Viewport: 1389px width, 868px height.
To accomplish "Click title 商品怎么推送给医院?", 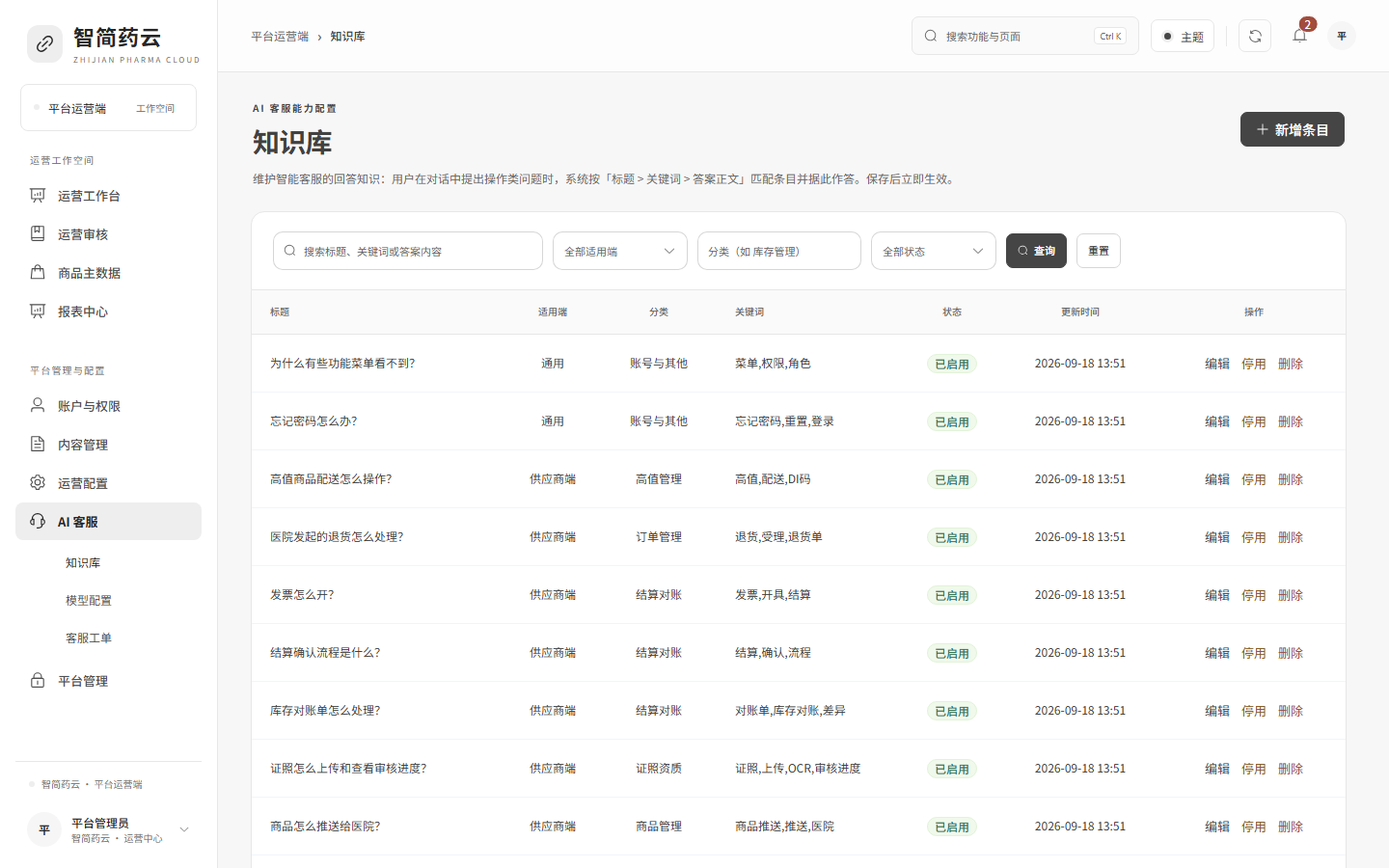I will pos(325,827).
